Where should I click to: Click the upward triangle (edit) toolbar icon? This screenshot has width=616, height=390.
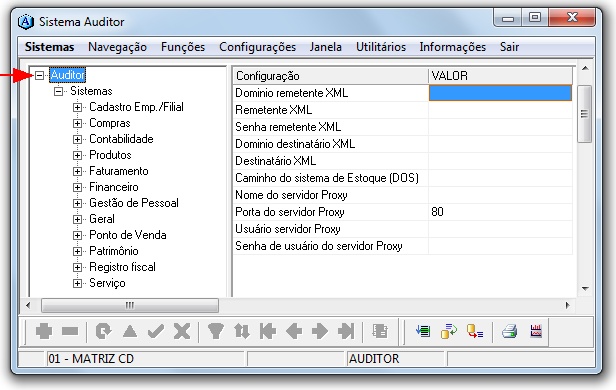point(130,331)
